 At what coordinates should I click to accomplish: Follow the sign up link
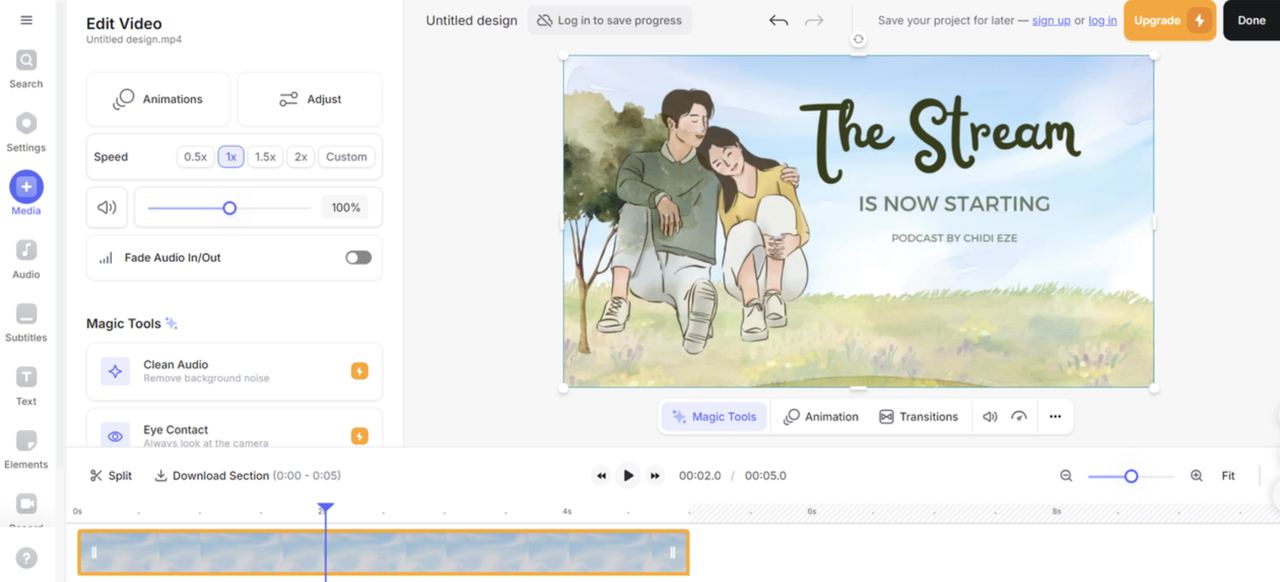click(x=1051, y=20)
